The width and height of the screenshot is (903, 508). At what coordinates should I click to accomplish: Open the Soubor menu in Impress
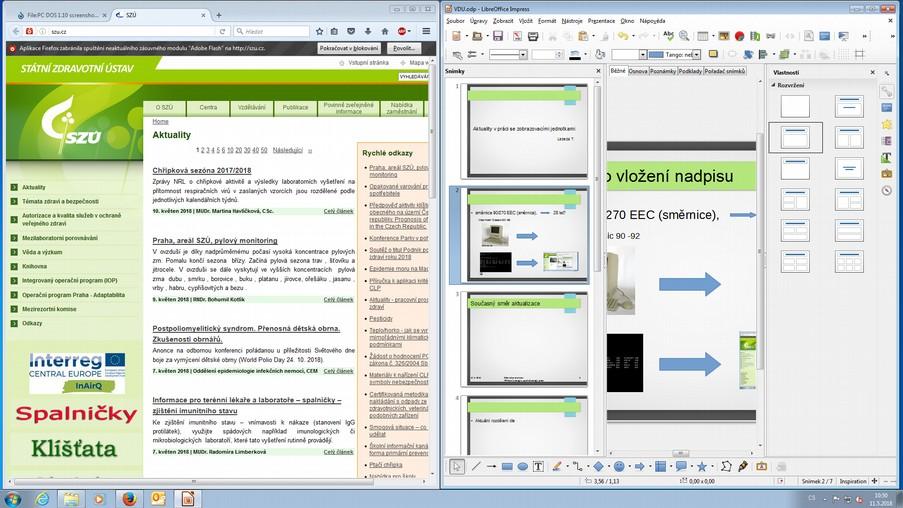click(x=455, y=21)
